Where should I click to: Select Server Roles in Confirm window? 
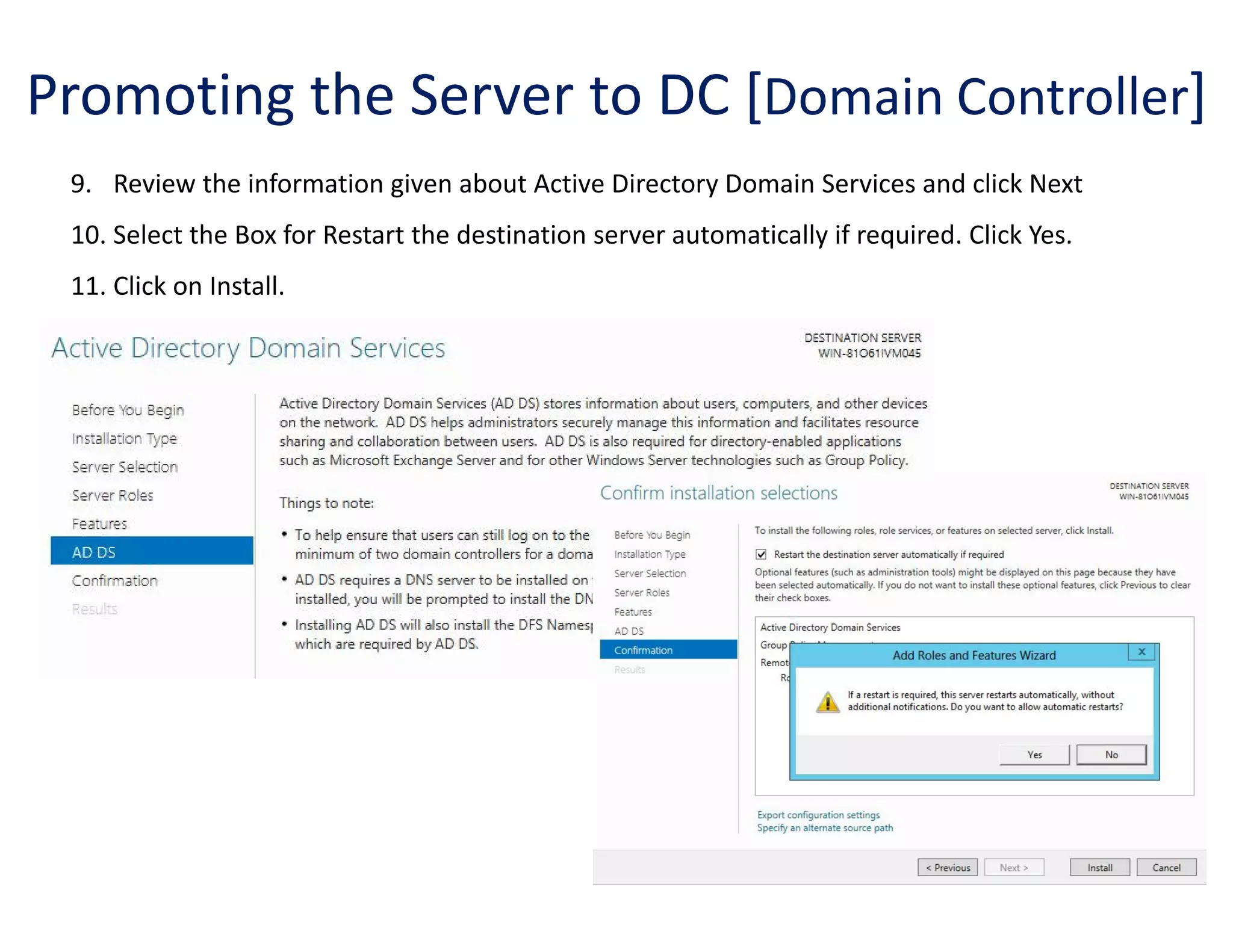point(642,593)
